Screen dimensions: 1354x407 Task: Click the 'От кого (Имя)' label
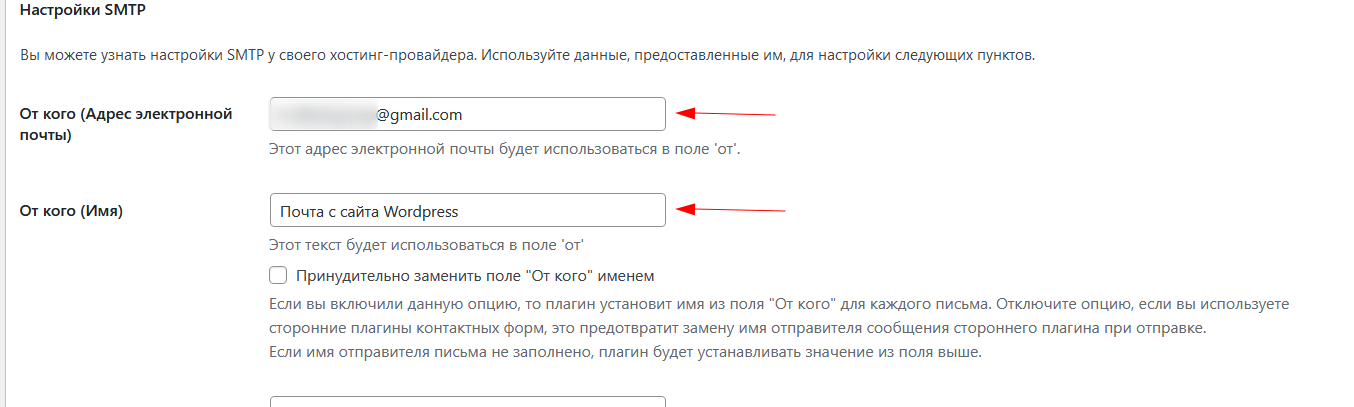[71, 210]
